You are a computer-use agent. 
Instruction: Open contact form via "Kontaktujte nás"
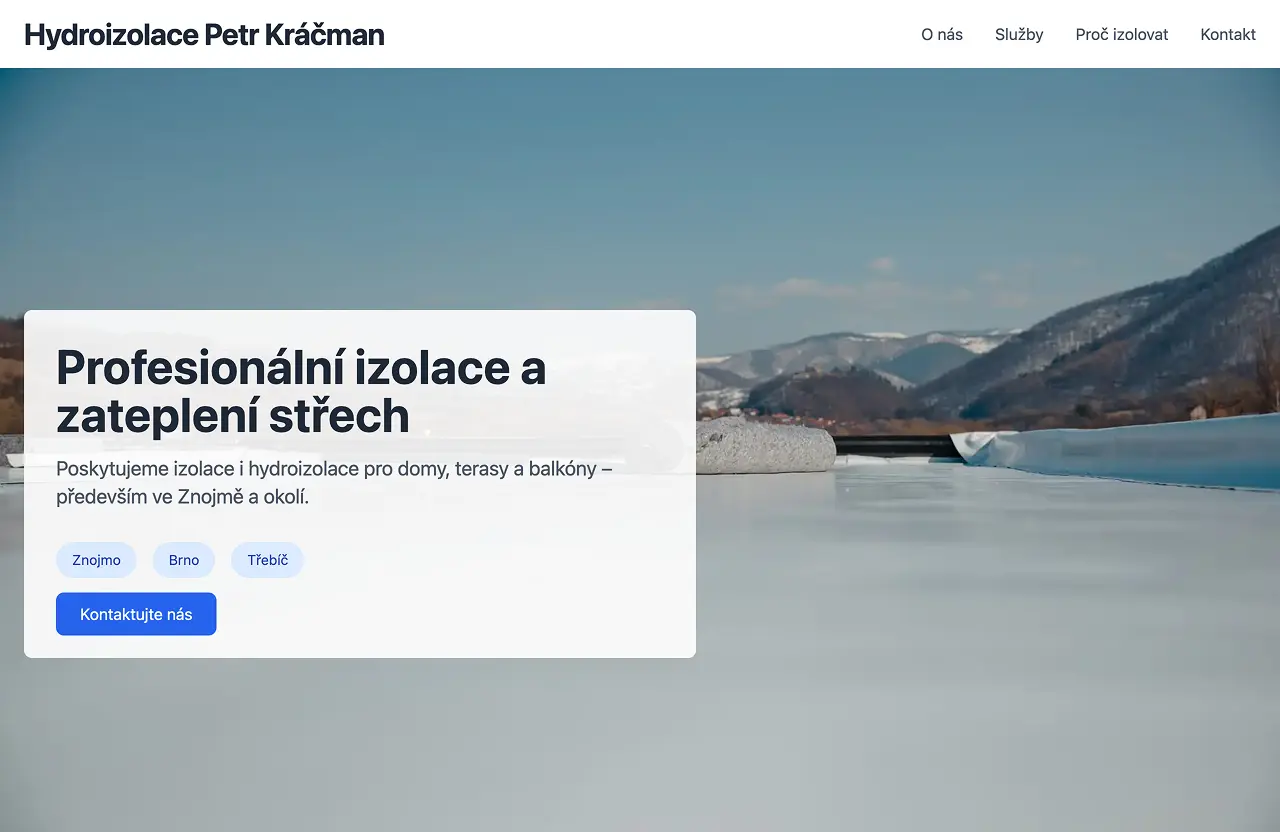[136, 613]
